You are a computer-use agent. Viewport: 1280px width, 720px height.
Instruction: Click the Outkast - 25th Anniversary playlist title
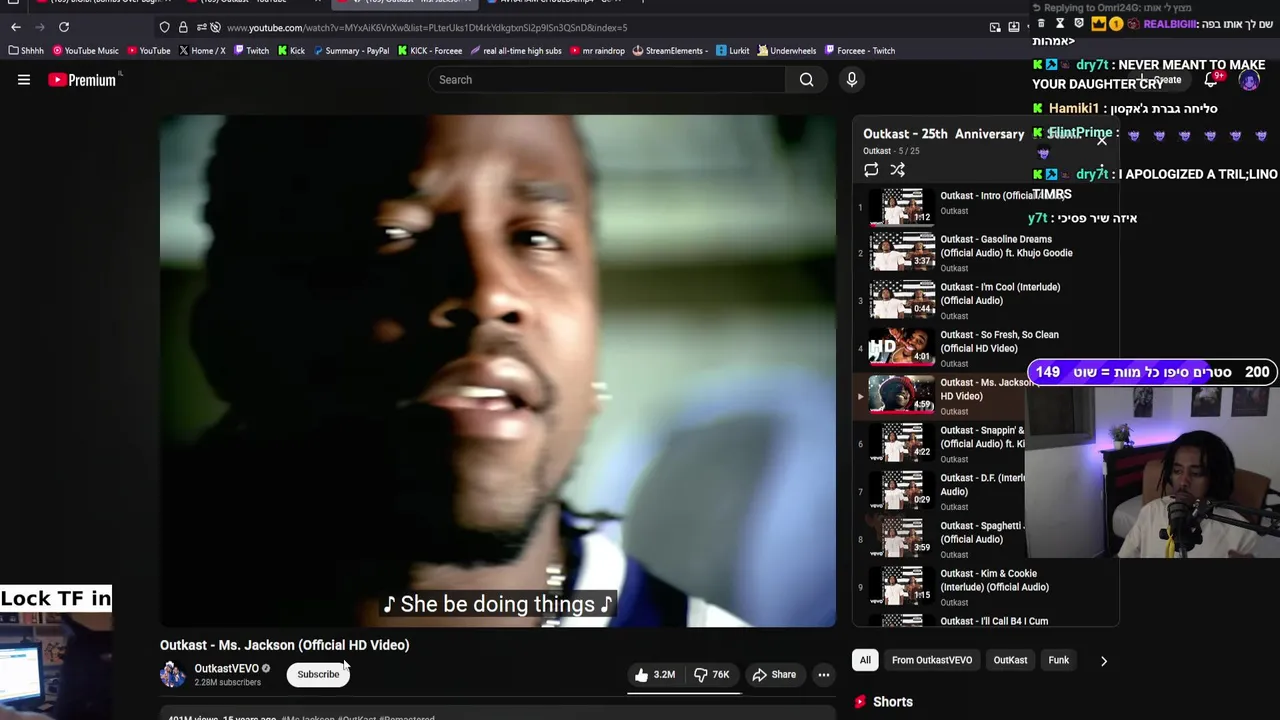coord(944,134)
